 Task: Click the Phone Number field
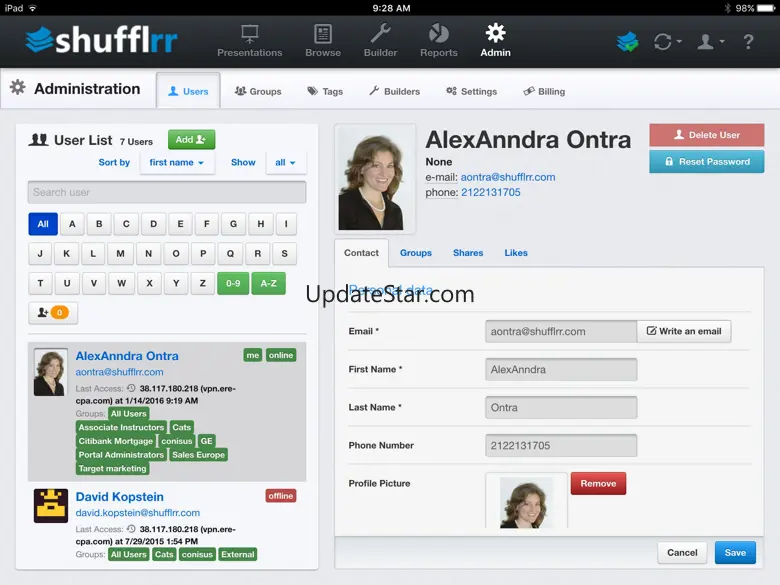pyautogui.click(x=561, y=445)
